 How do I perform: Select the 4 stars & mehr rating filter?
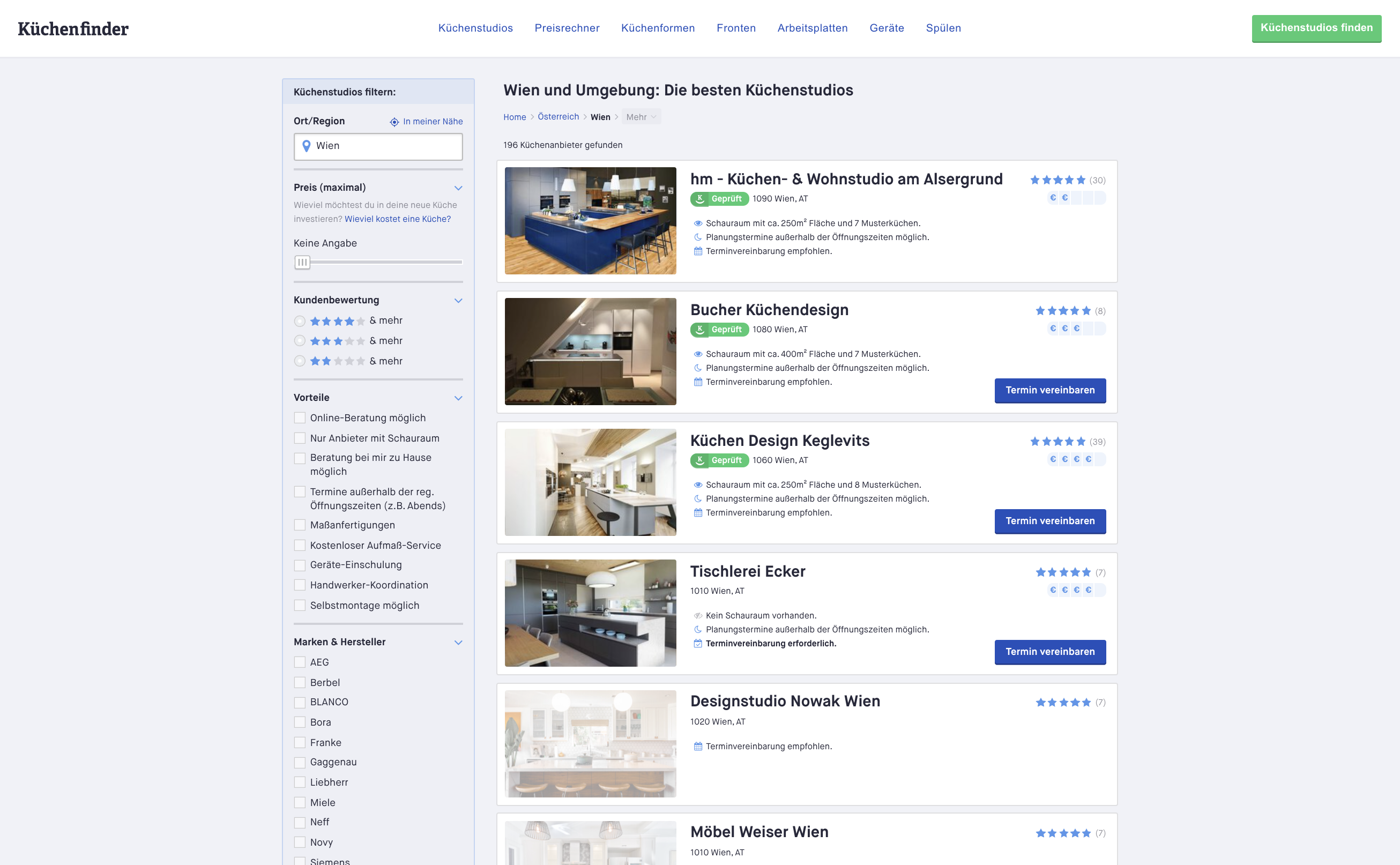[x=299, y=321]
